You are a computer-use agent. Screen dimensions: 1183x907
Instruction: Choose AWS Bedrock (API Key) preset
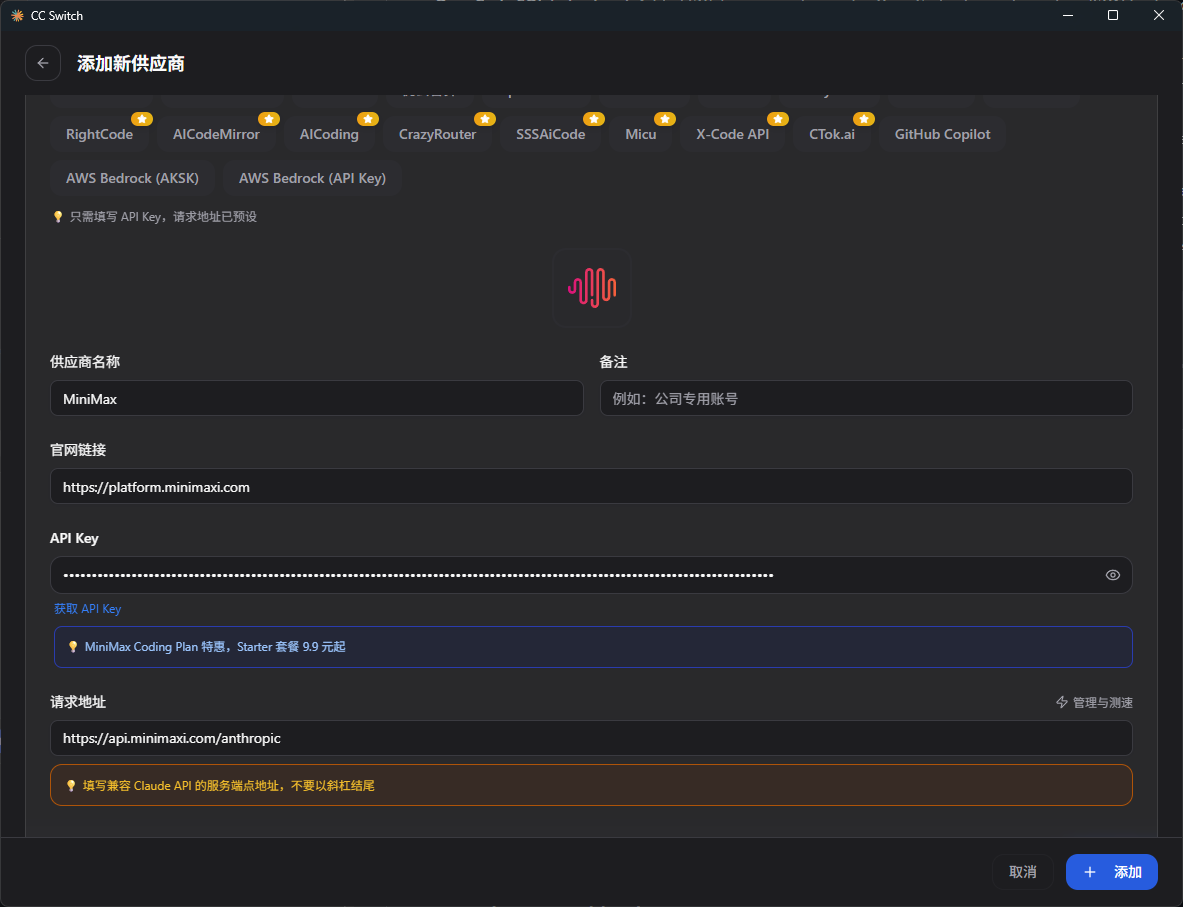coord(312,178)
